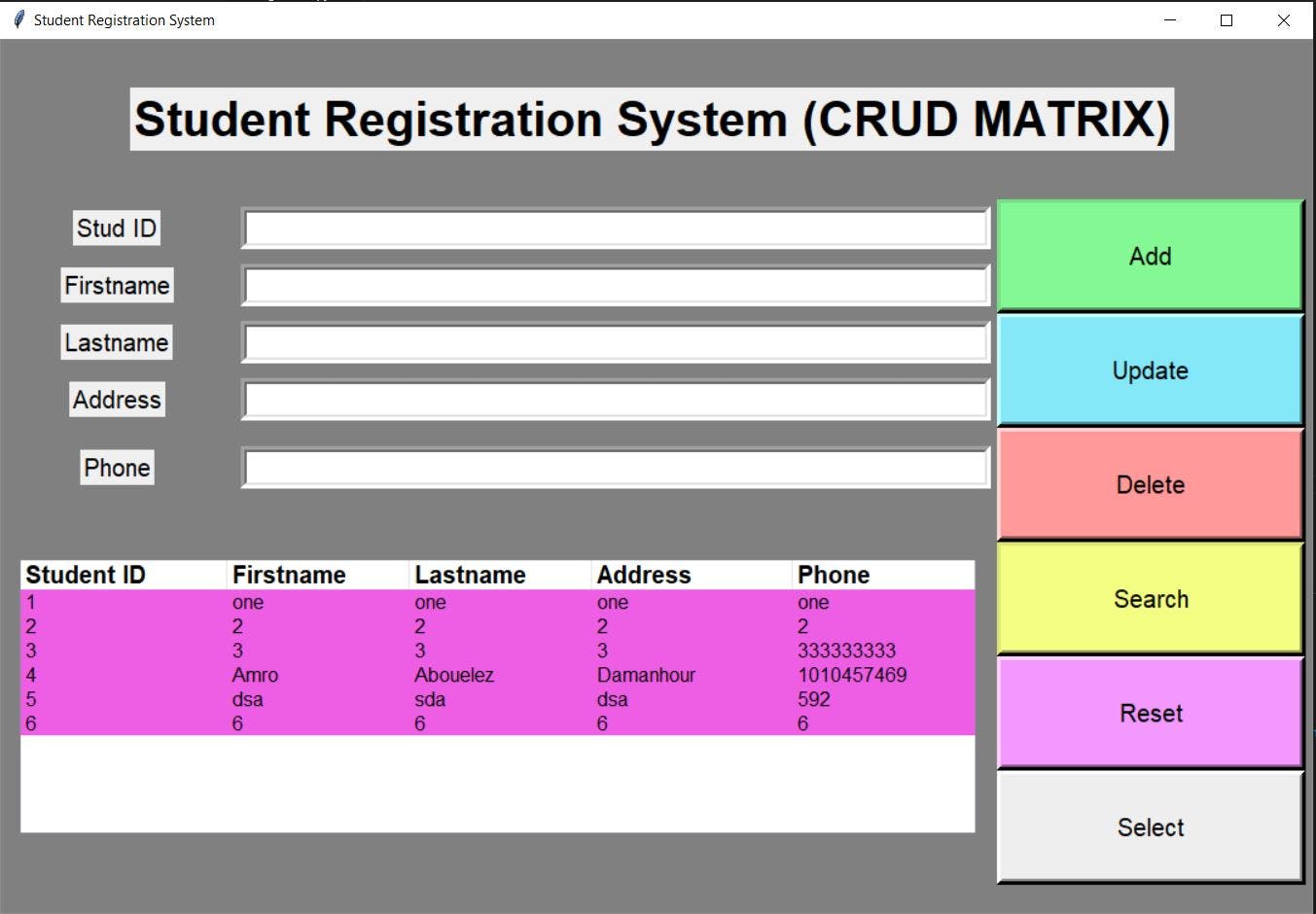This screenshot has height=914, width=1316.
Task: Click the feather app icon in title bar
Action: point(18,19)
